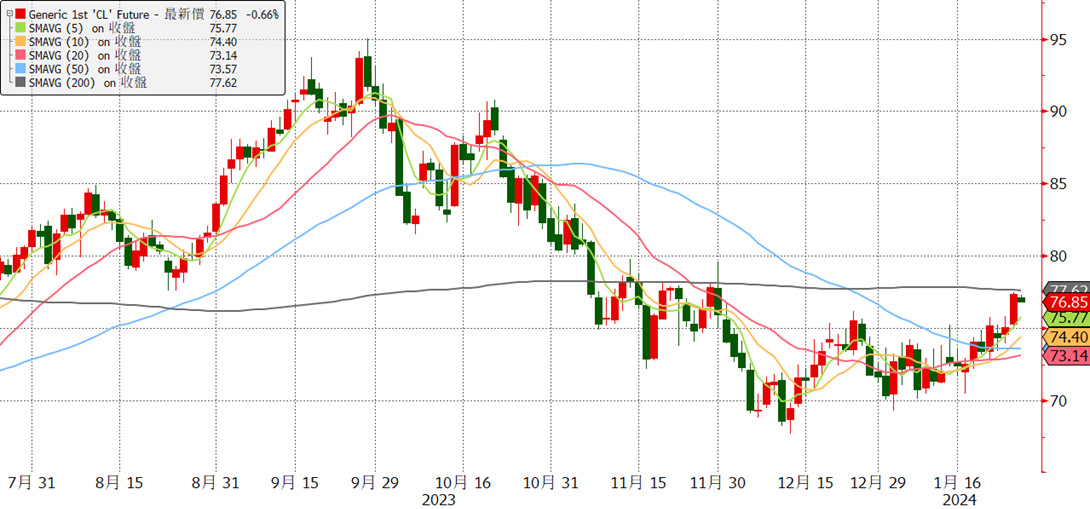Click the blue SMAVG (50) legend swatch
The image size is (1090, 509).
point(21,70)
